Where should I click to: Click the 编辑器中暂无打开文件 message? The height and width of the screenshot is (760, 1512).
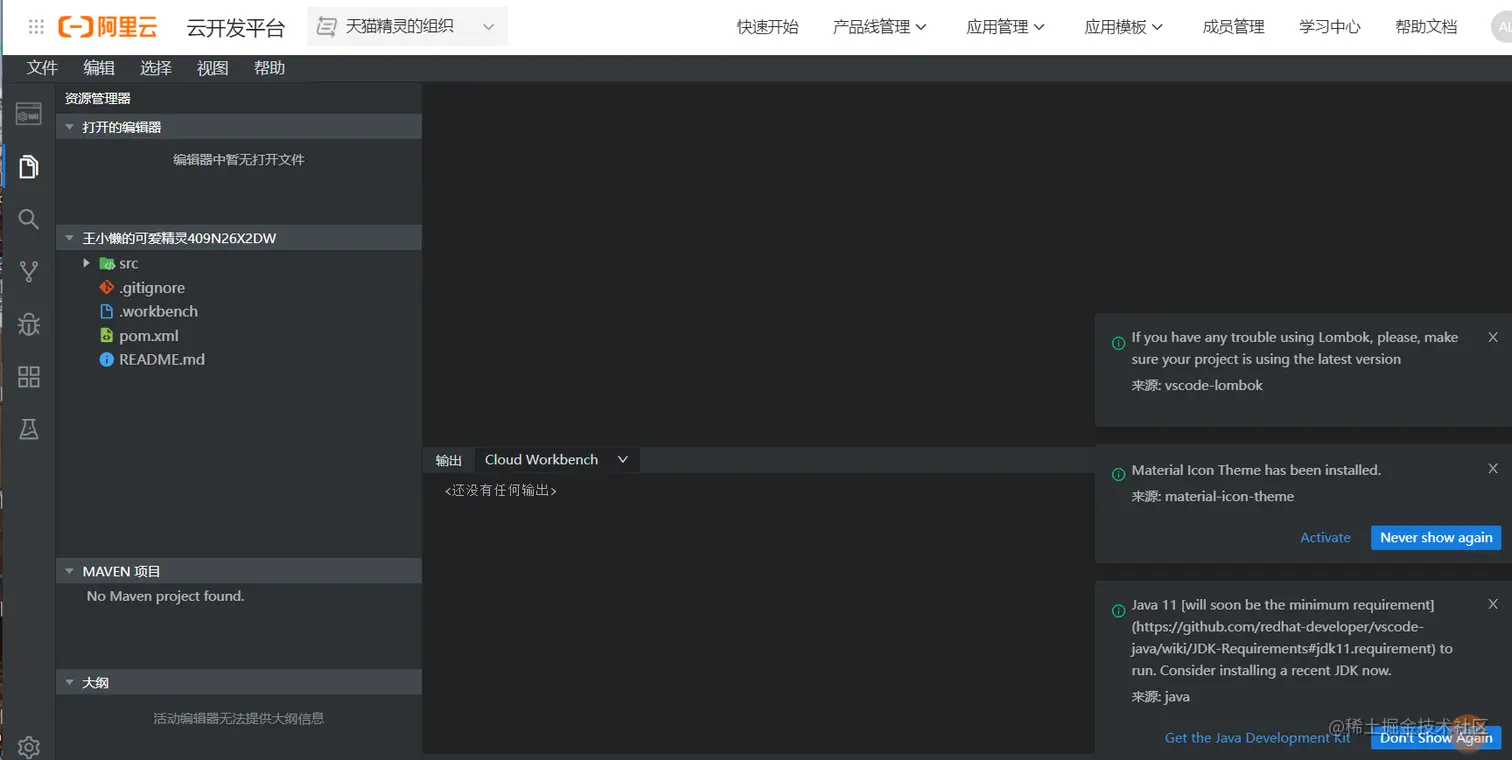pos(239,160)
